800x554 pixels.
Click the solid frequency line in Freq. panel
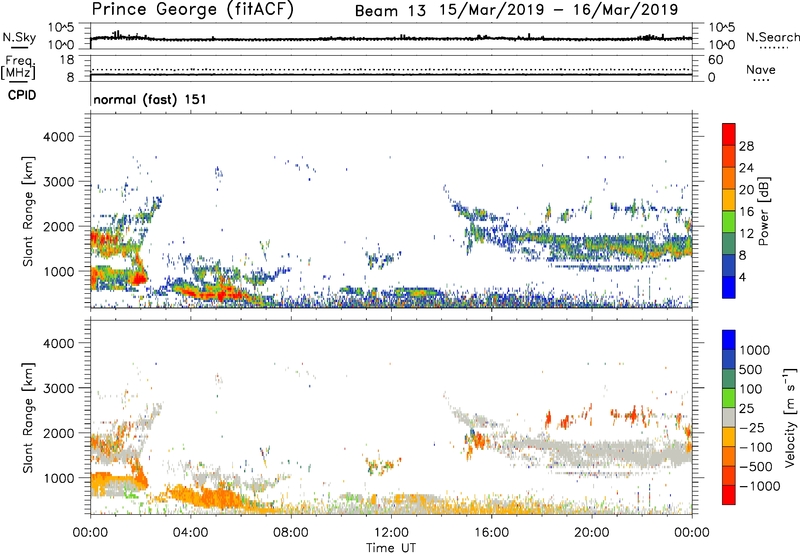point(391,74)
